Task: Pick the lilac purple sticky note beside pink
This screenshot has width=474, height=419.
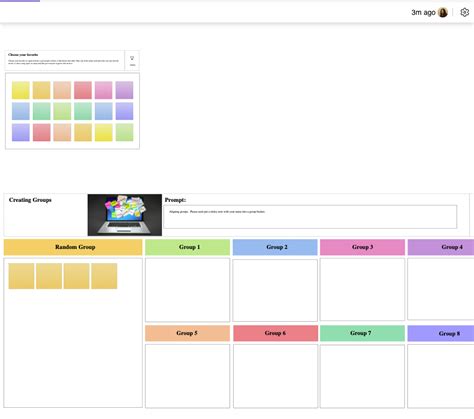Action: [x=124, y=90]
